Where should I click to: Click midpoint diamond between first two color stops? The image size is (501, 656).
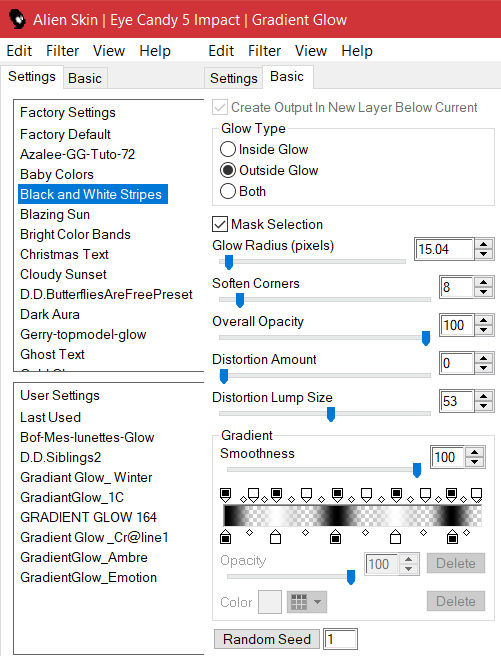point(249,533)
